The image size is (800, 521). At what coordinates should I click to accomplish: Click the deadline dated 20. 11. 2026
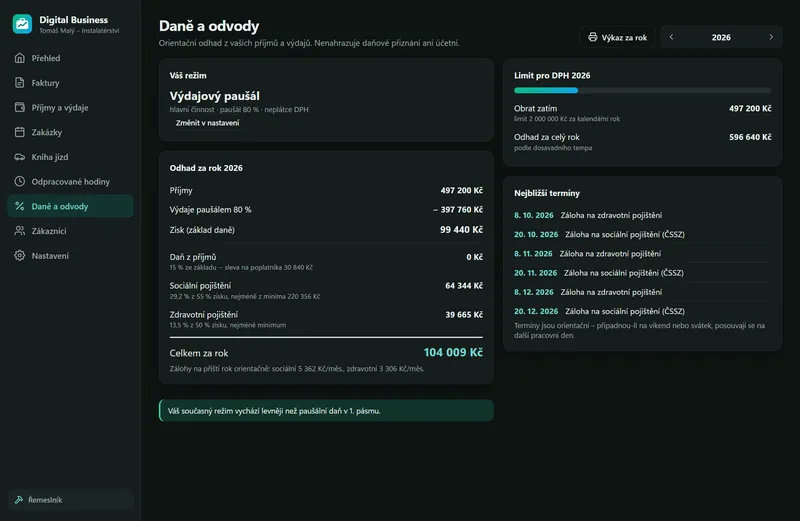(642, 273)
